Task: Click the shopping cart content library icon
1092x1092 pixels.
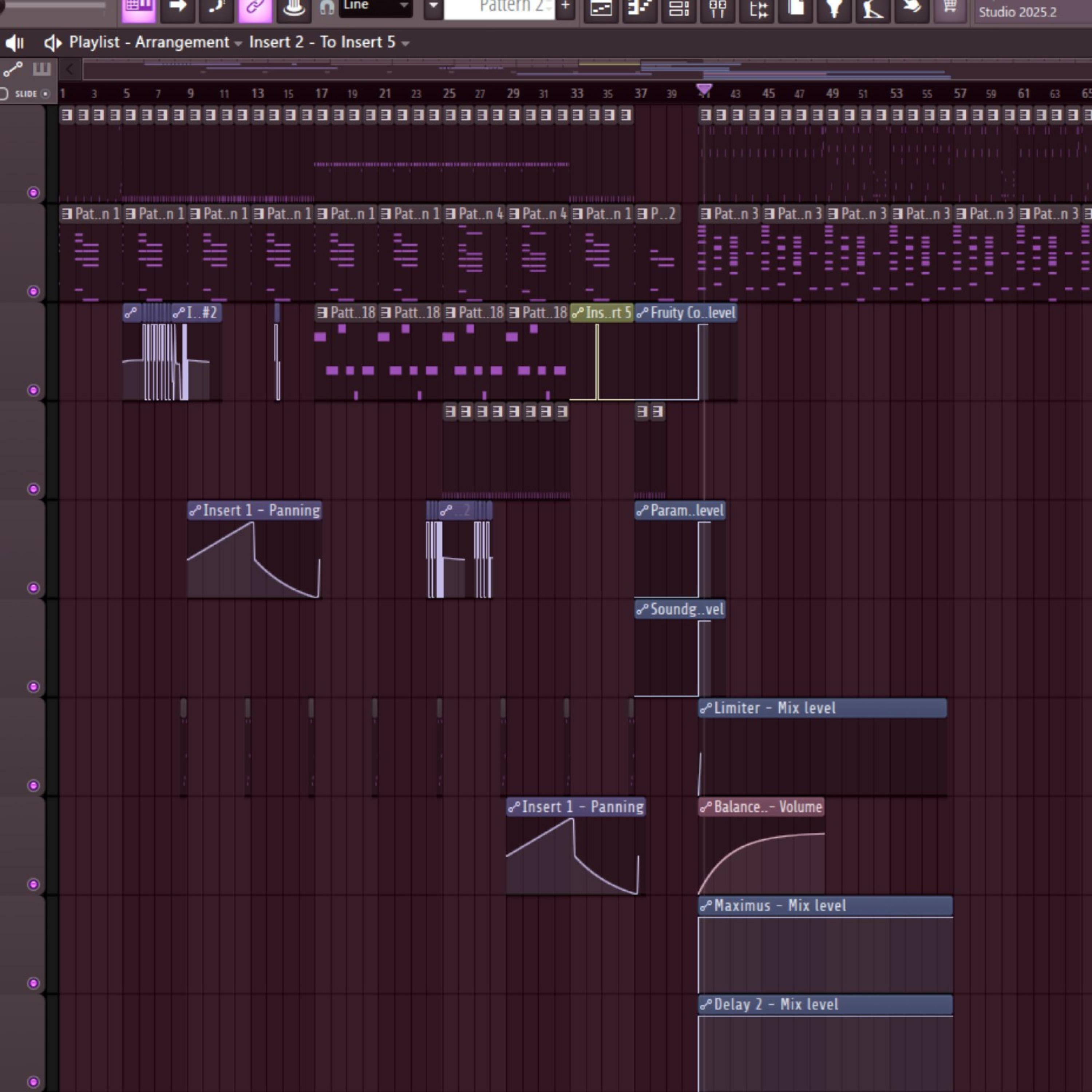Action: [x=950, y=8]
